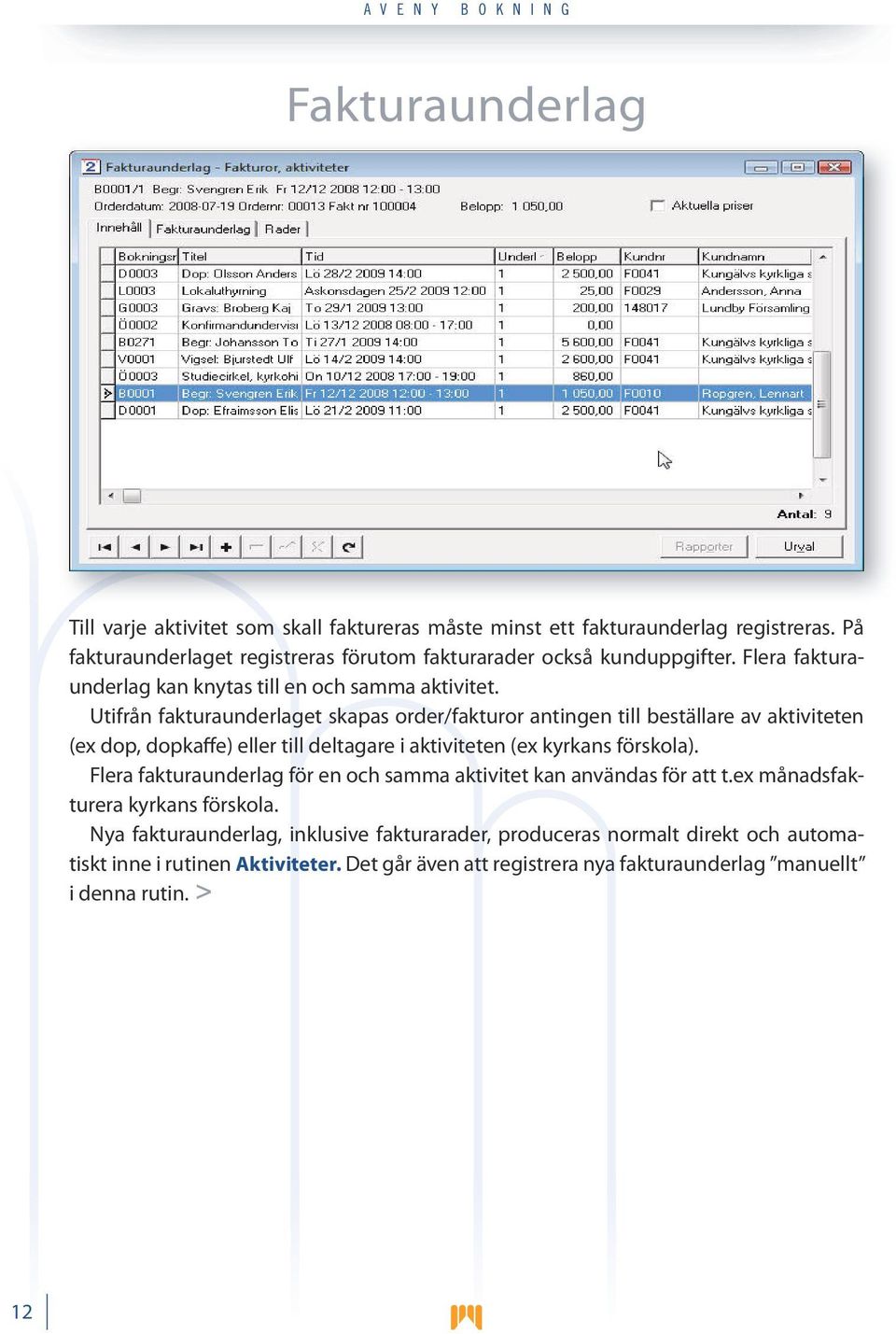Image resolution: width=896 pixels, height=1334 pixels.
Task: Click customer name 'Lundby Församling'
Action: (x=755, y=308)
